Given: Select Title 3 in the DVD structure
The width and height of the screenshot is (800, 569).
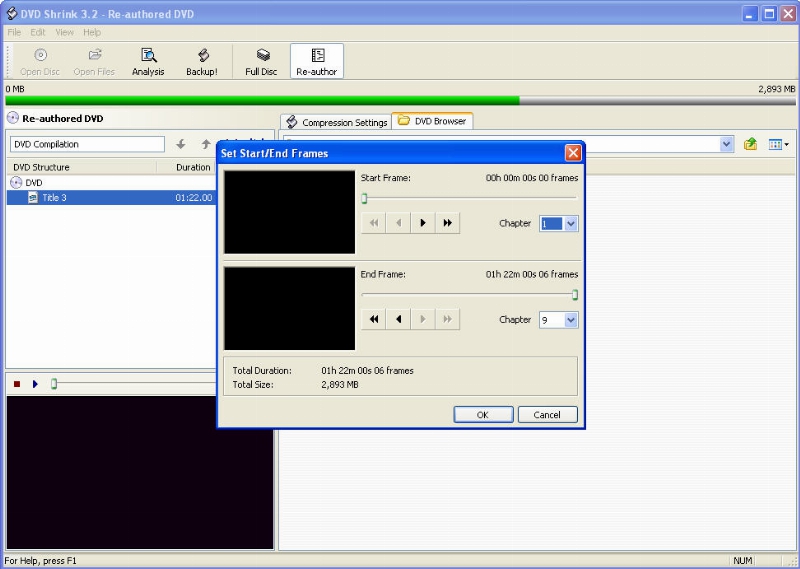Looking at the screenshot, I should tap(56, 198).
